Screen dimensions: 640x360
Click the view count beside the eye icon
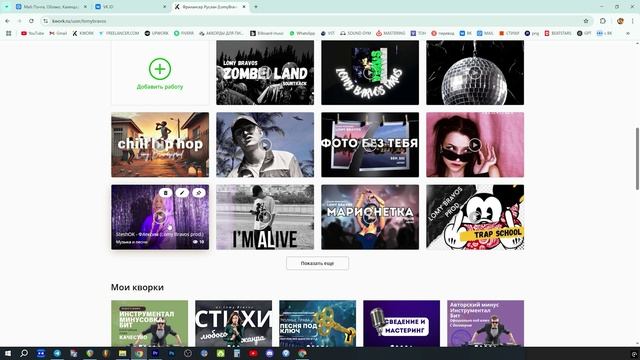click(202, 242)
